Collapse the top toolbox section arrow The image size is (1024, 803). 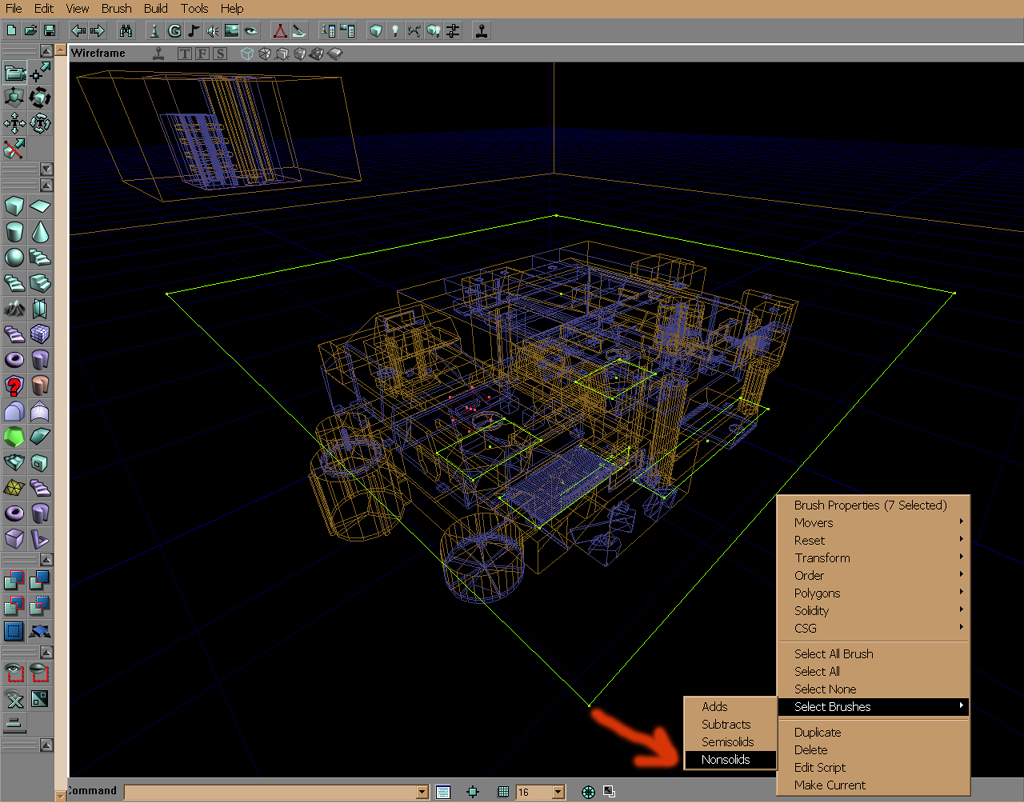(x=46, y=51)
